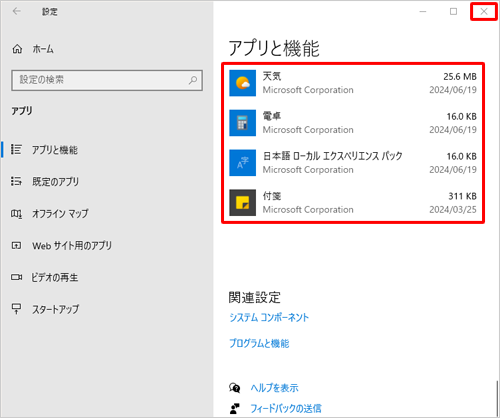
Task: Open スタートアップ settings page
Action: 56,309
